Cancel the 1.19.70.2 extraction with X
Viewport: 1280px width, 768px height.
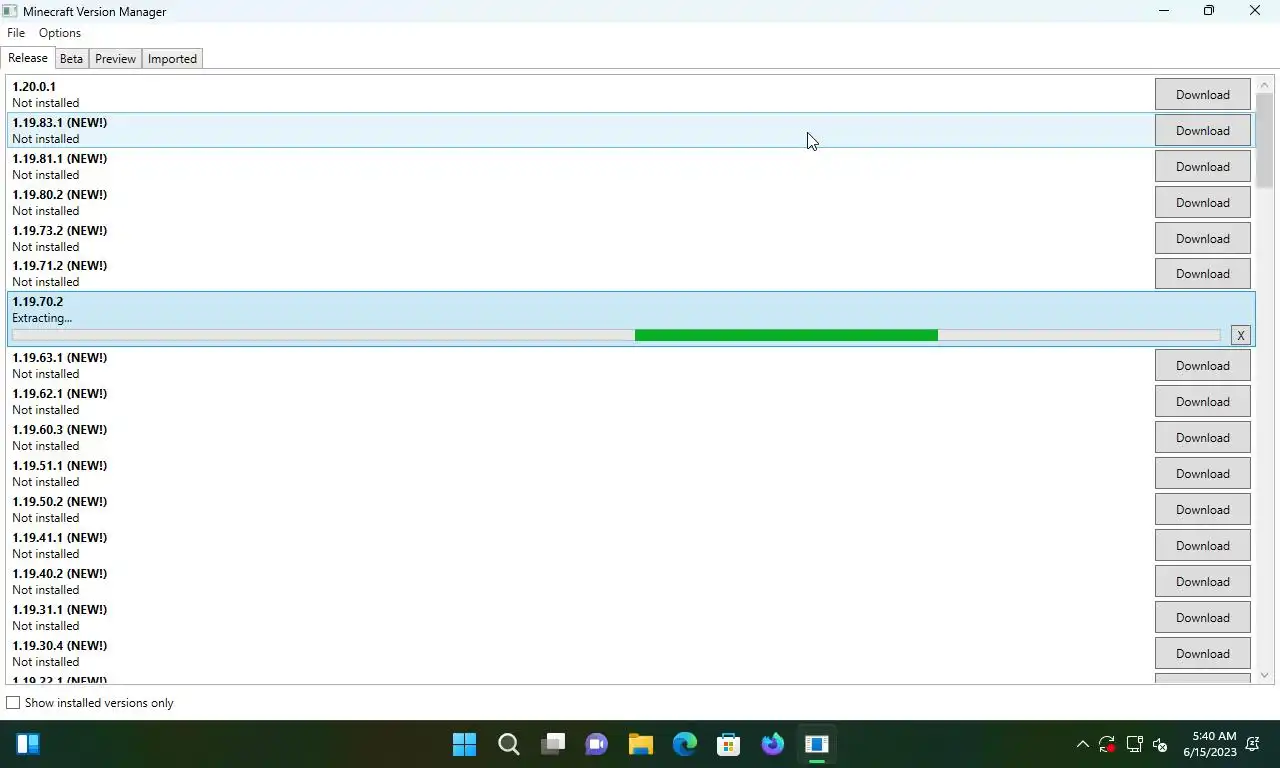point(1240,336)
